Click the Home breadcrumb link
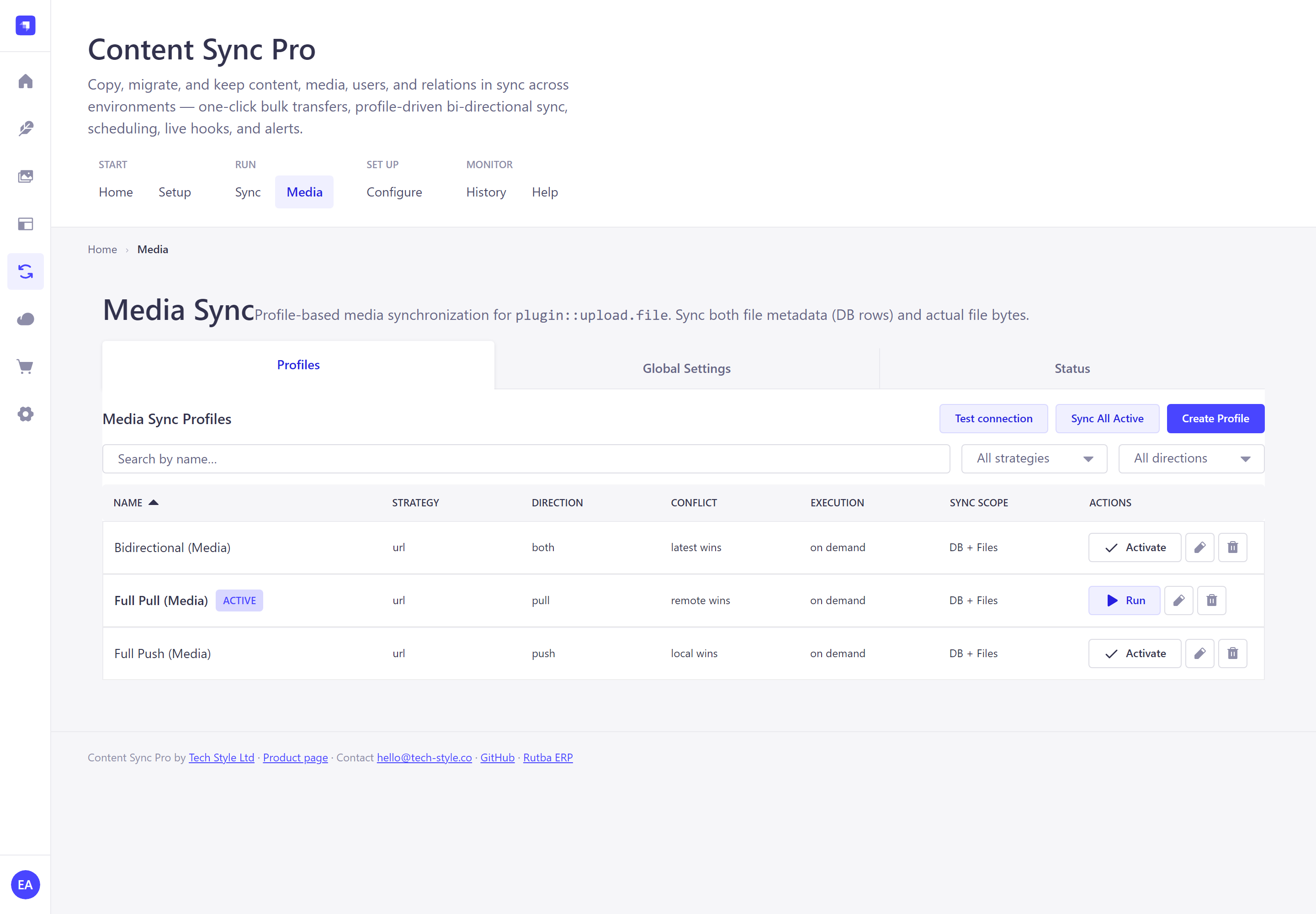The height and width of the screenshot is (914, 1316). pos(102,249)
